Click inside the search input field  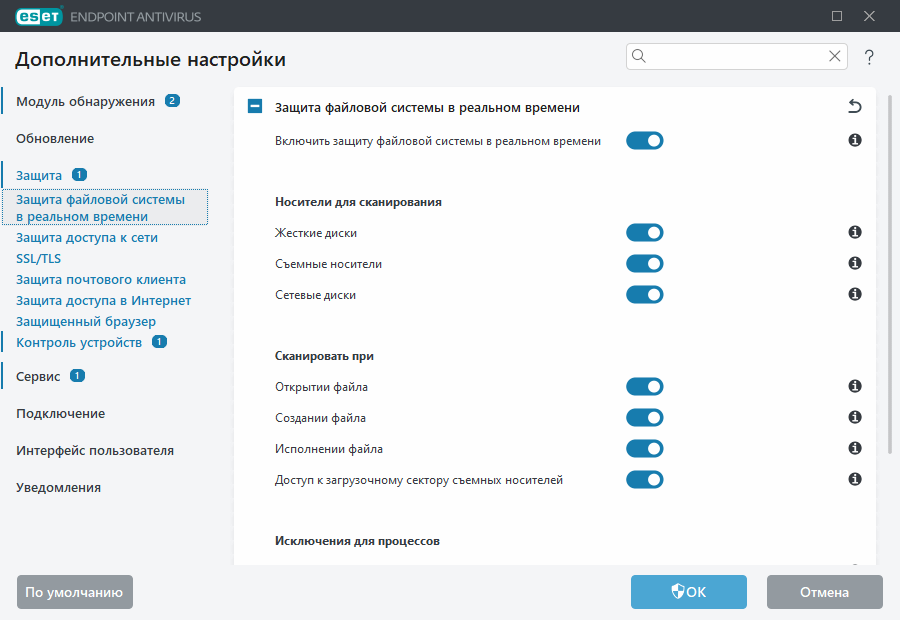[x=730, y=56]
